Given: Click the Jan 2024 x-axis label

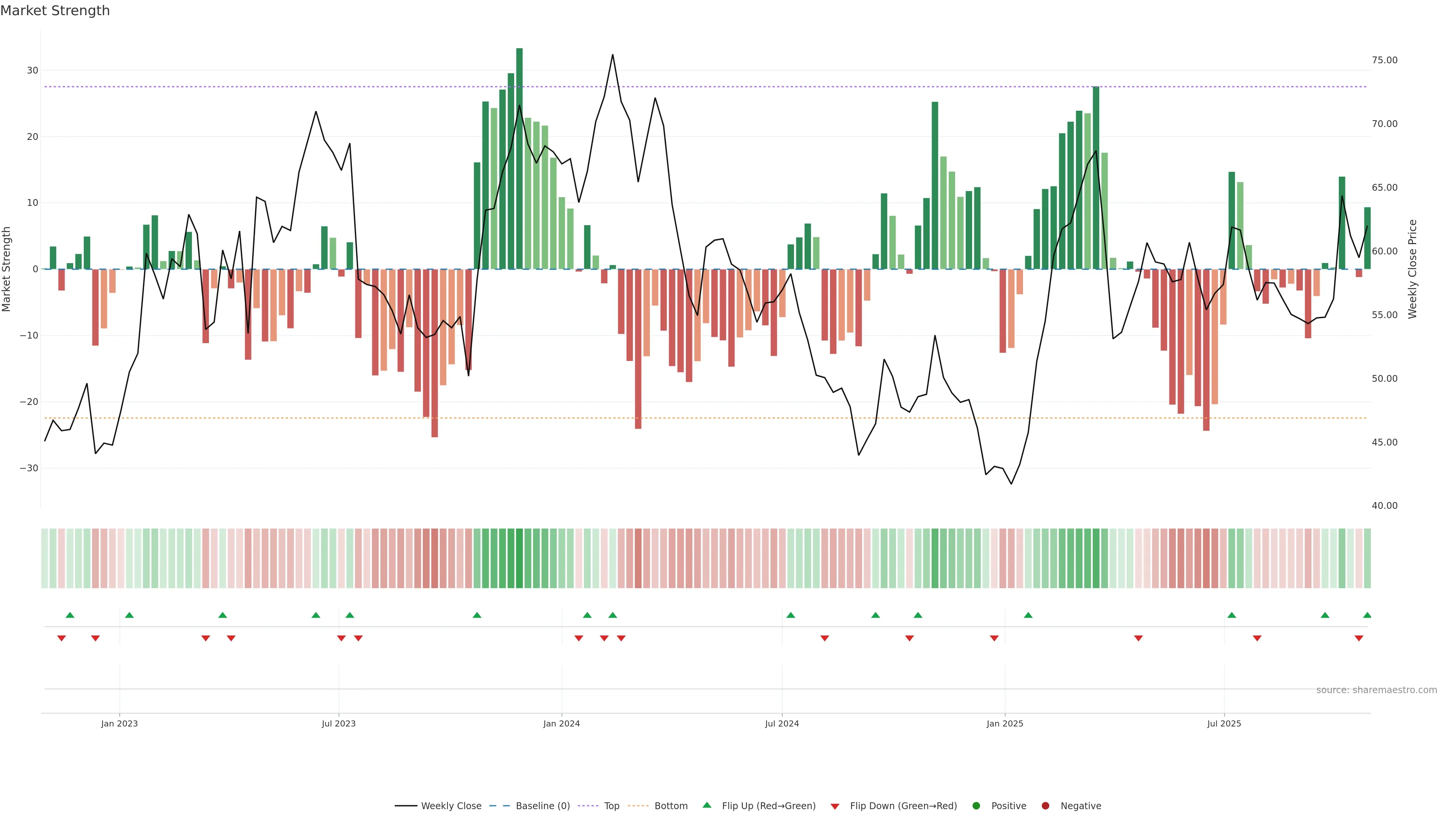Looking at the screenshot, I should [x=561, y=723].
